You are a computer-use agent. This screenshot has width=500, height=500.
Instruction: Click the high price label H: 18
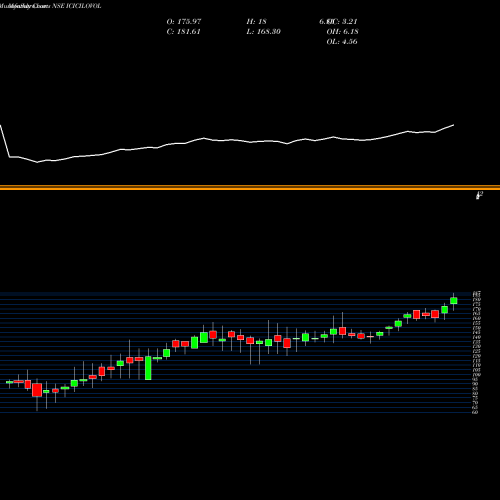pyautogui.click(x=256, y=21)
